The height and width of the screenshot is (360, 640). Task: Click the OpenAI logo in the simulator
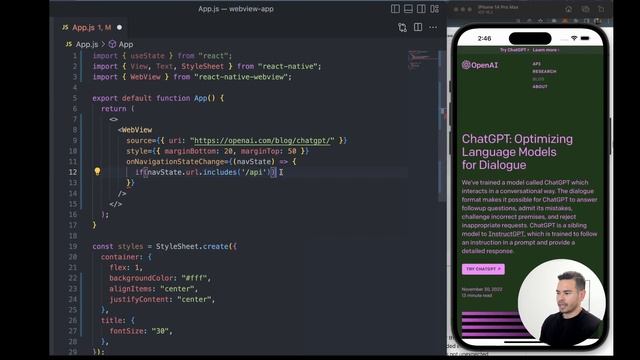point(480,65)
